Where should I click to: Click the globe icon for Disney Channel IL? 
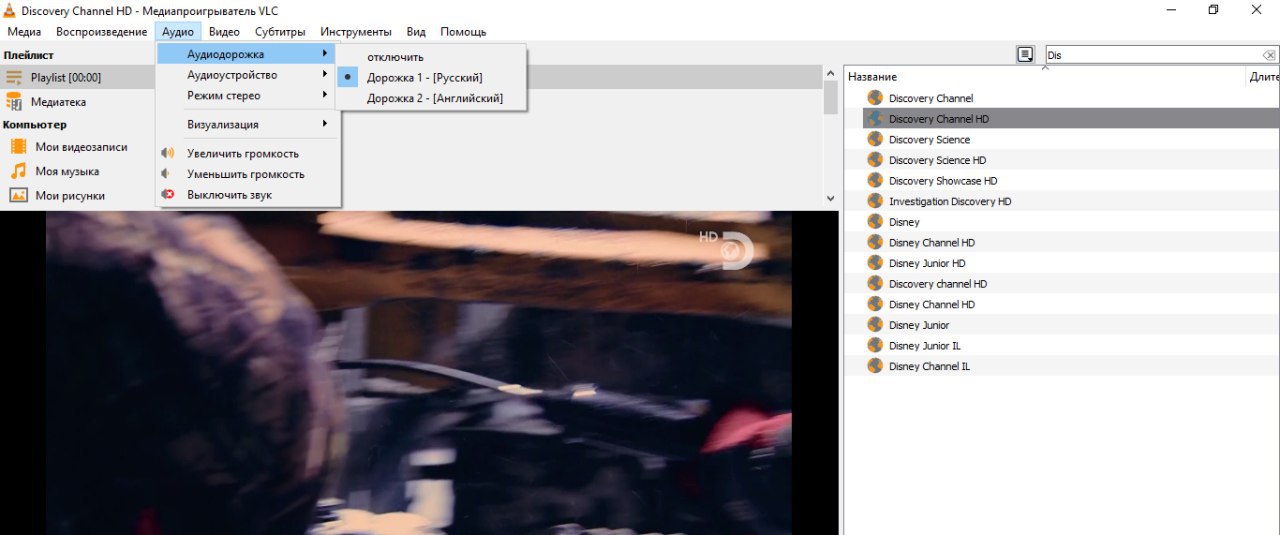tap(875, 366)
